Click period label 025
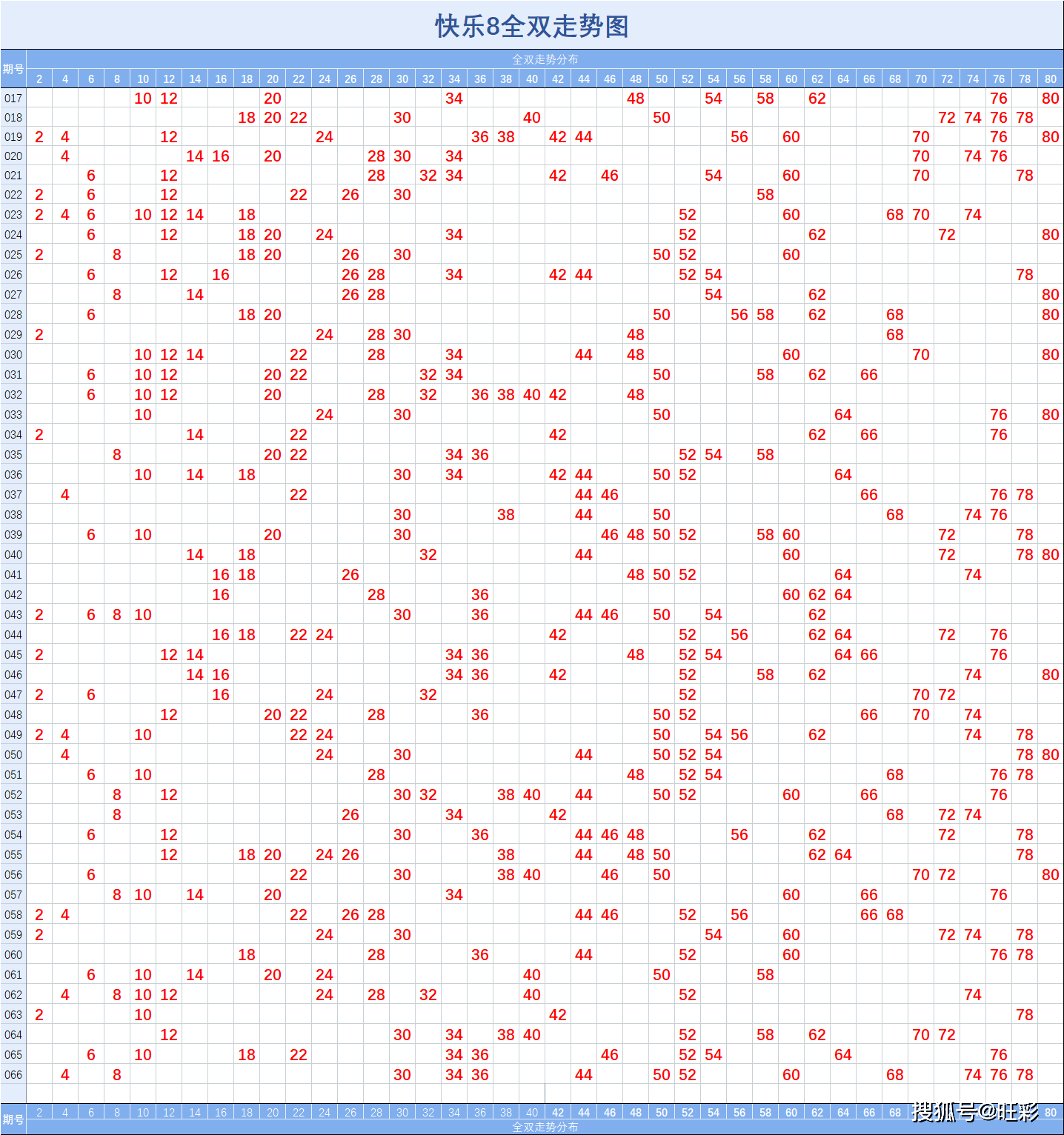The width and height of the screenshot is (1064, 1135). tap(13, 255)
